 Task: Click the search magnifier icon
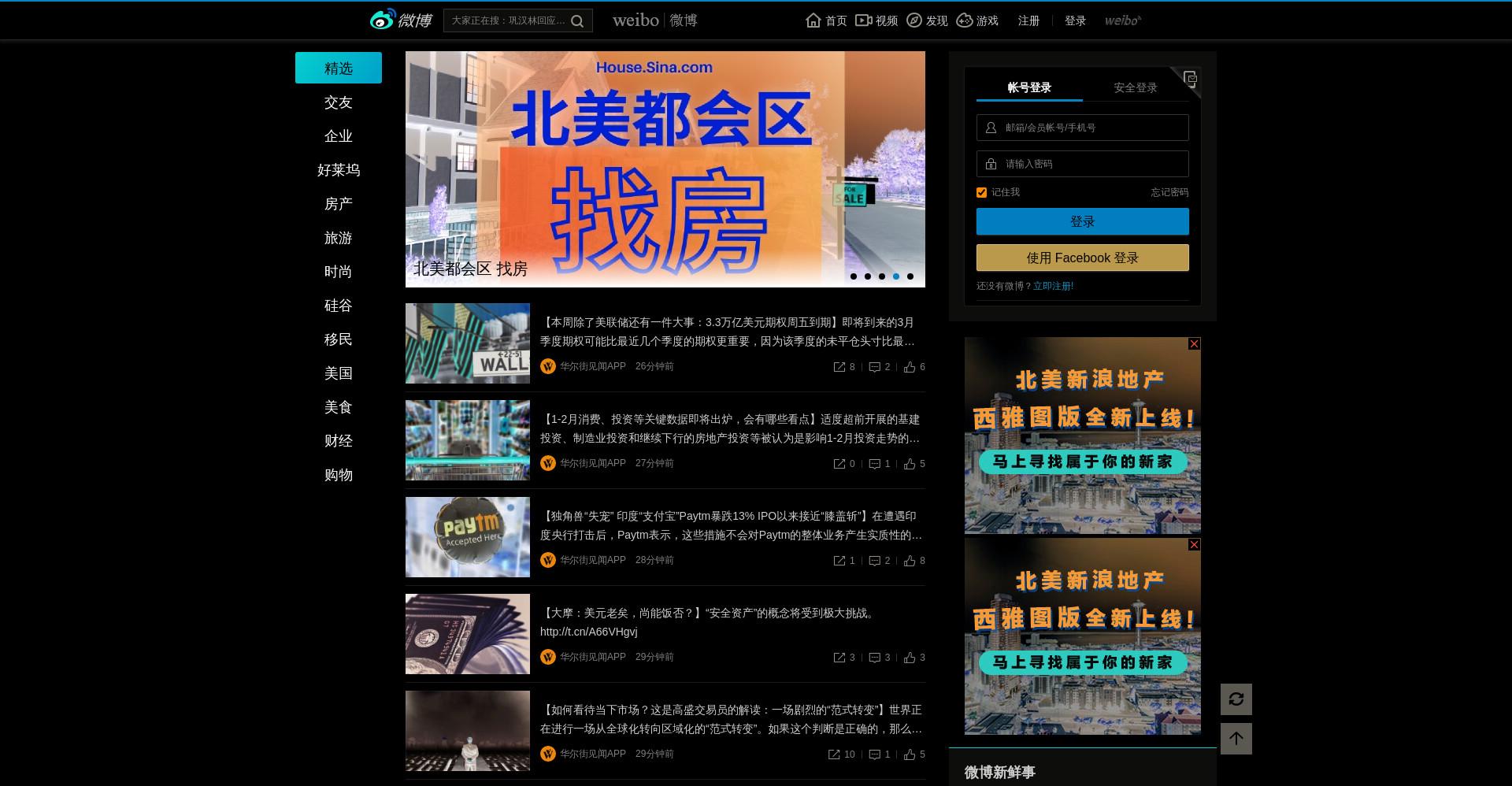577,21
